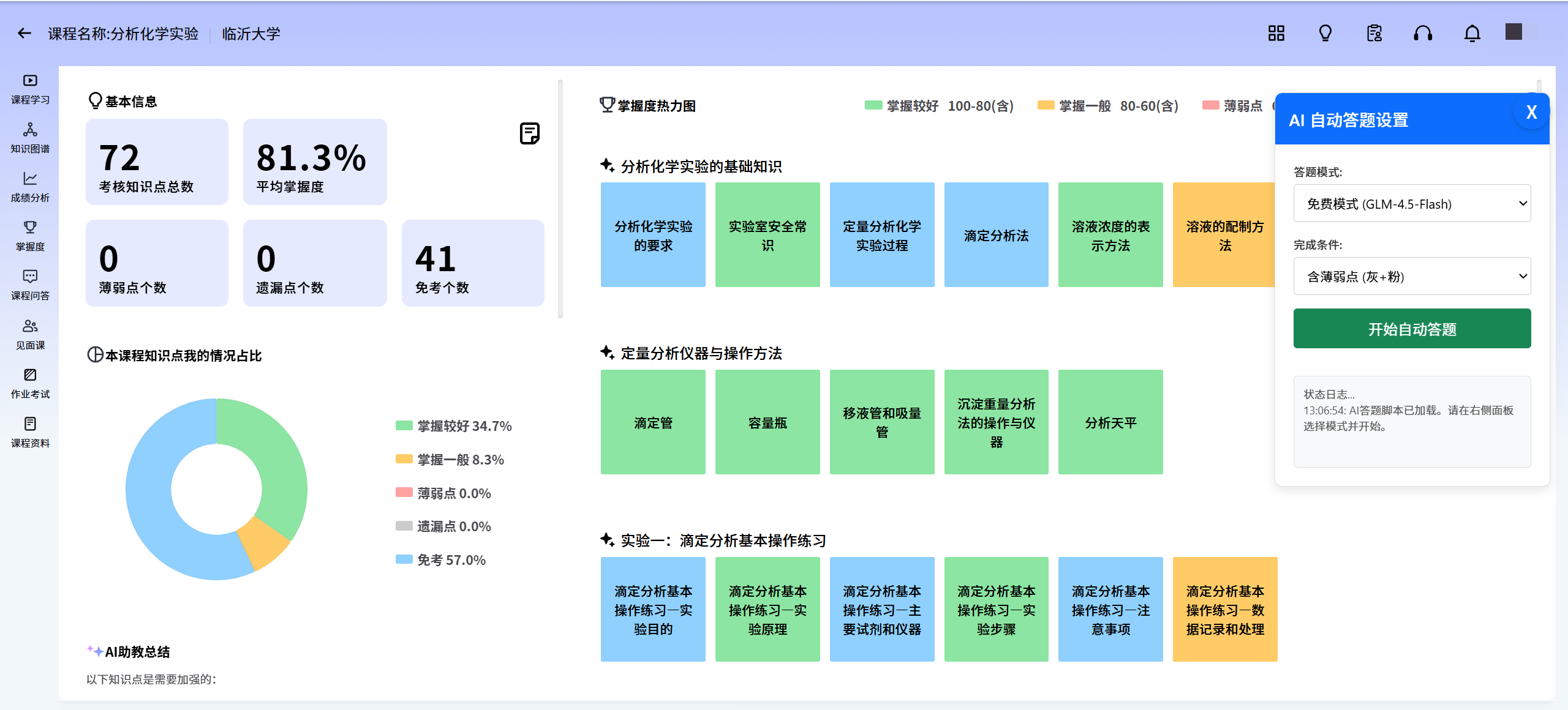Click the user avatar in header
Screen dimensions: 1568x710
tap(1514, 32)
